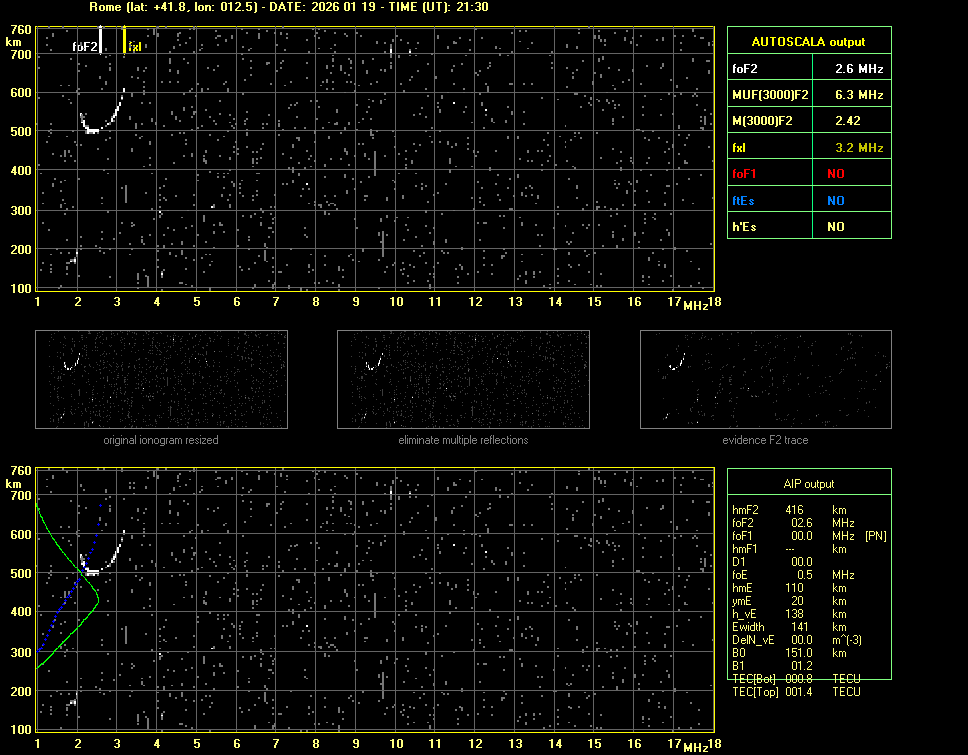Select the red foF1 NO row
This screenshot has width=968, height=755.
point(808,174)
